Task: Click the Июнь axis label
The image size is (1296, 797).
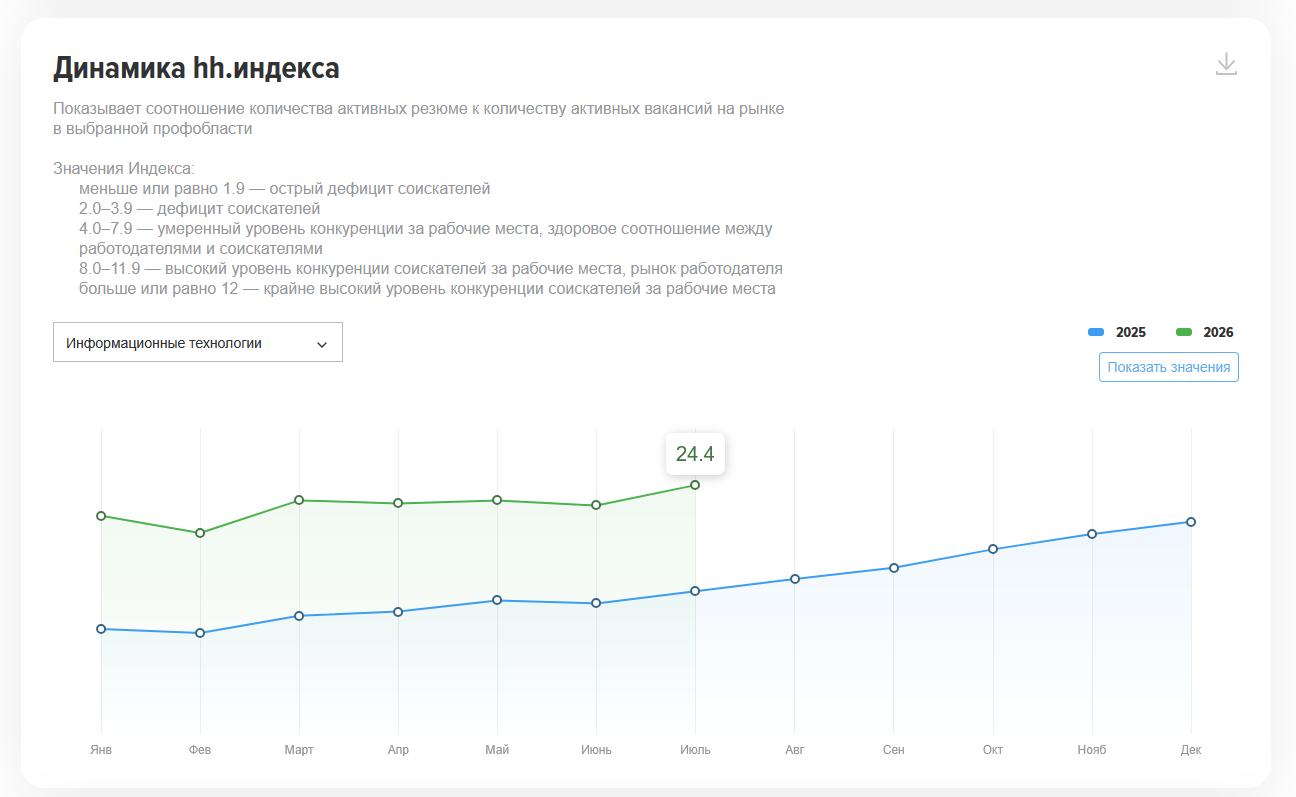Action: [x=596, y=750]
